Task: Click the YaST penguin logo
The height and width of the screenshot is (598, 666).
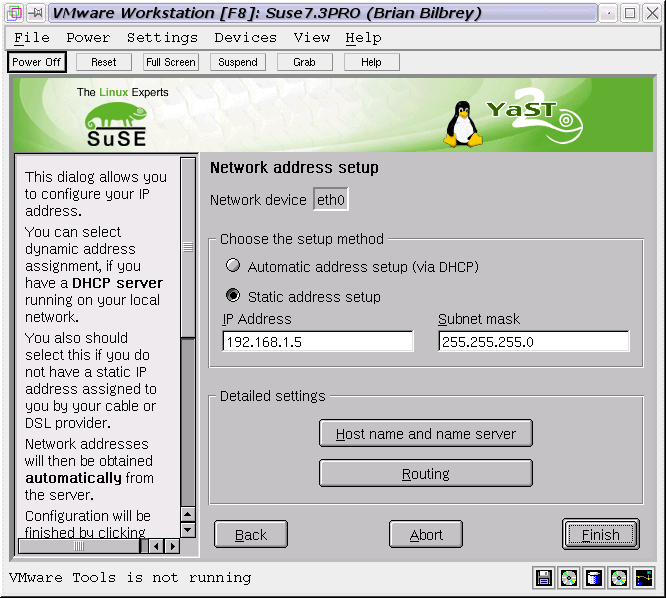Action: click(462, 122)
